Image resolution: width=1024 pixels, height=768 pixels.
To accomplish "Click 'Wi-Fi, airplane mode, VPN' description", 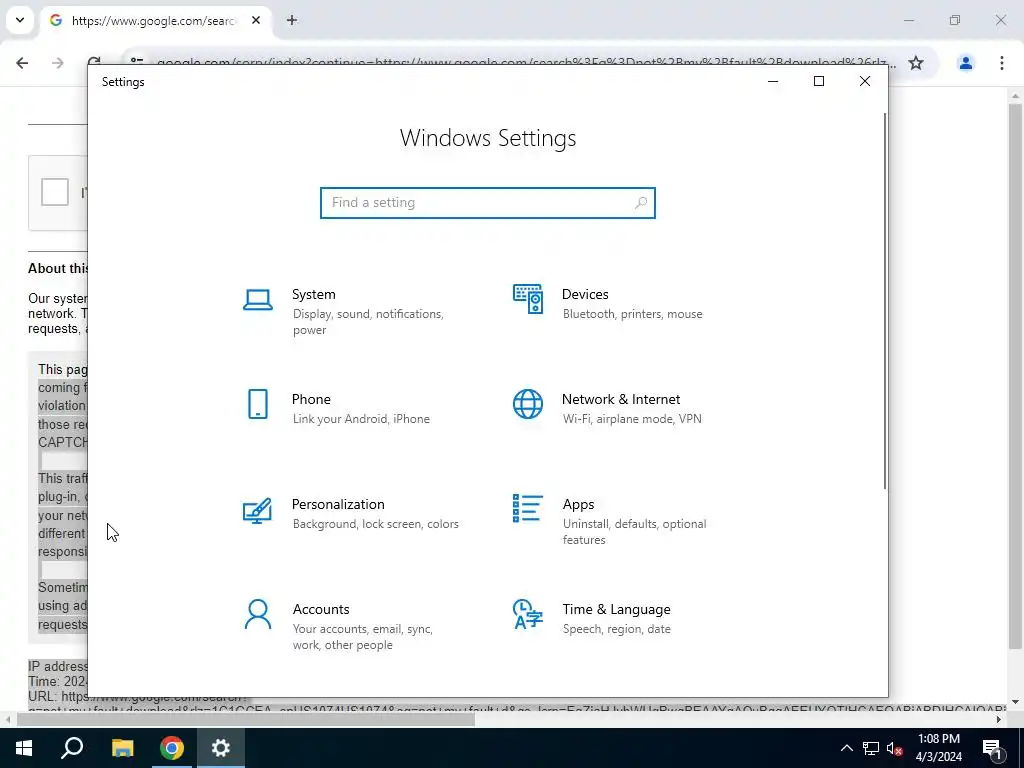I will [632, 419].
